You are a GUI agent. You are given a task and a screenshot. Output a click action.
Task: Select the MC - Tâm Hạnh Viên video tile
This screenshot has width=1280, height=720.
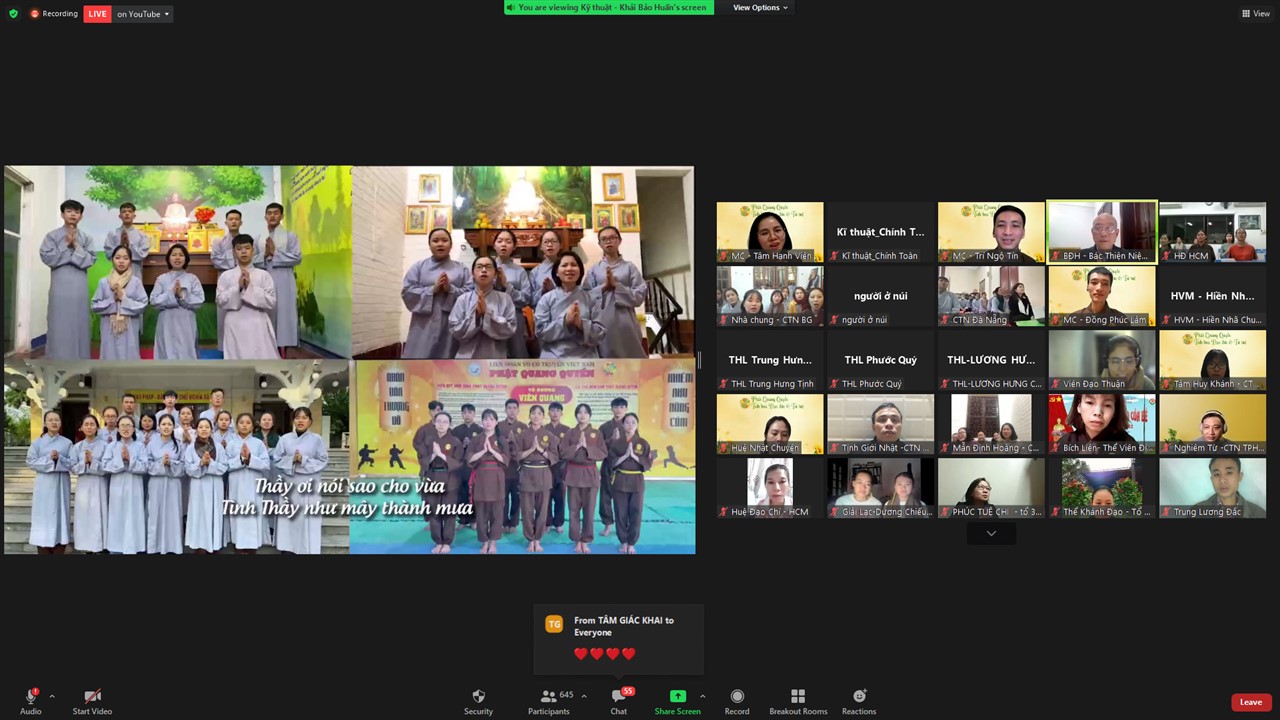tap(770, 233)
